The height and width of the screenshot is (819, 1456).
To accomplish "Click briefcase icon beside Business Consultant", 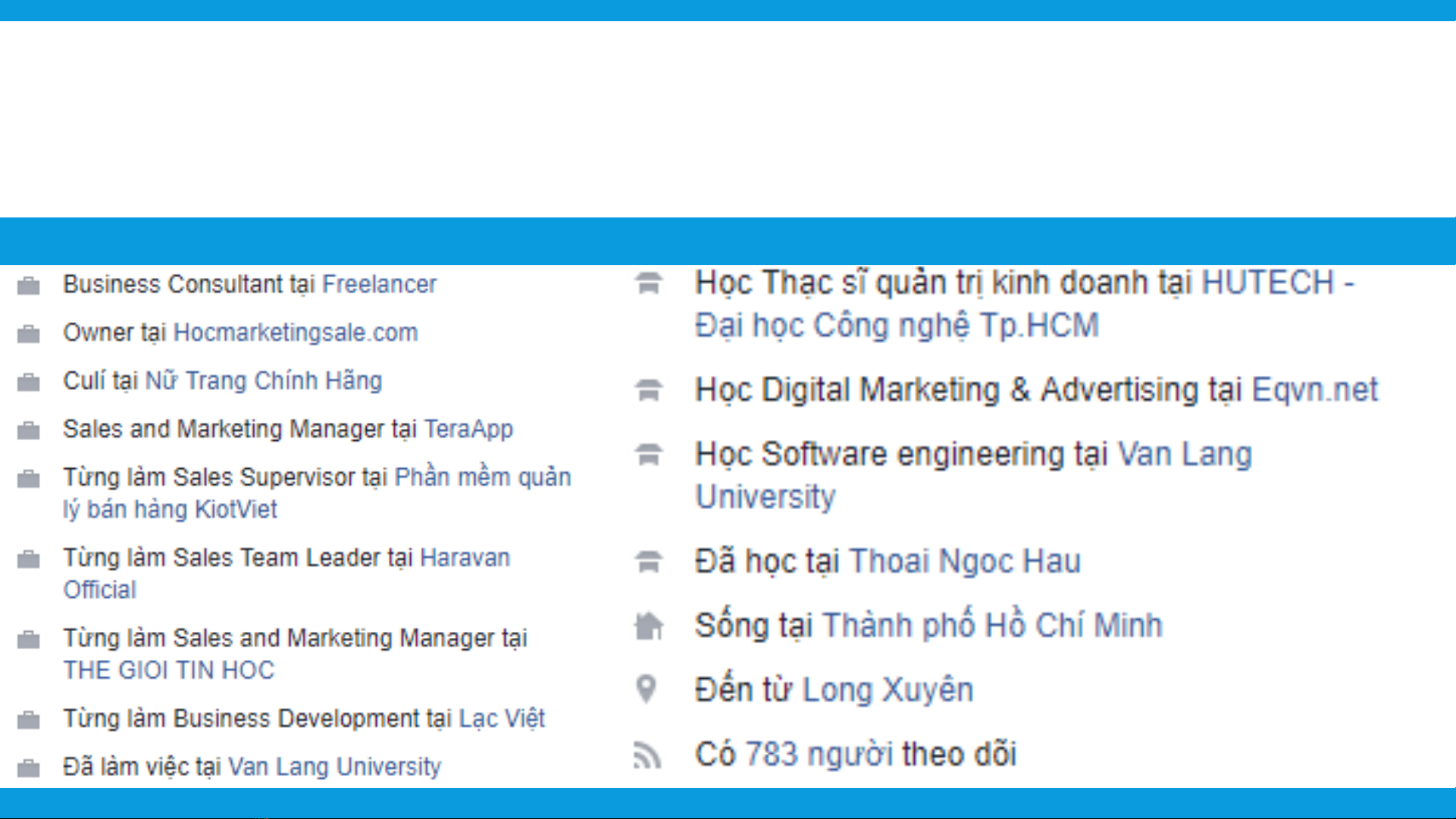I will [29, 286].
